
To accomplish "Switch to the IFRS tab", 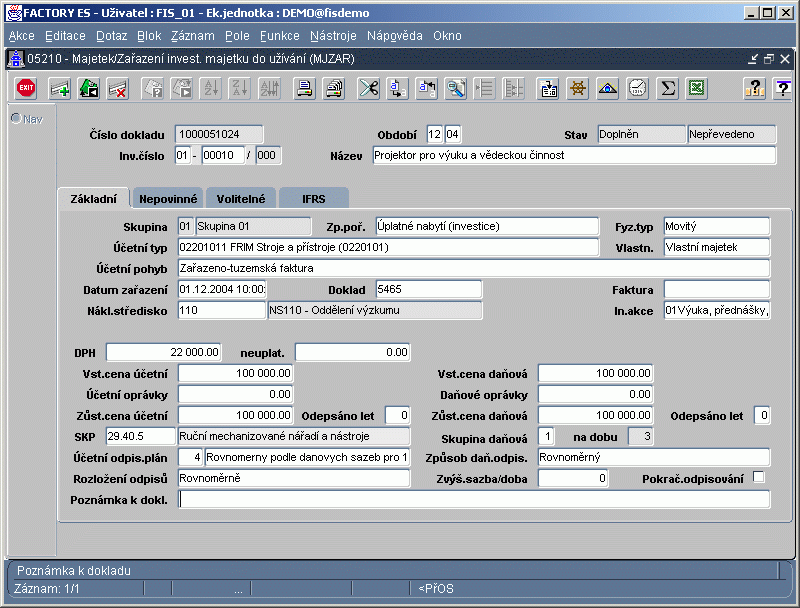I will (x=314, y=199).
